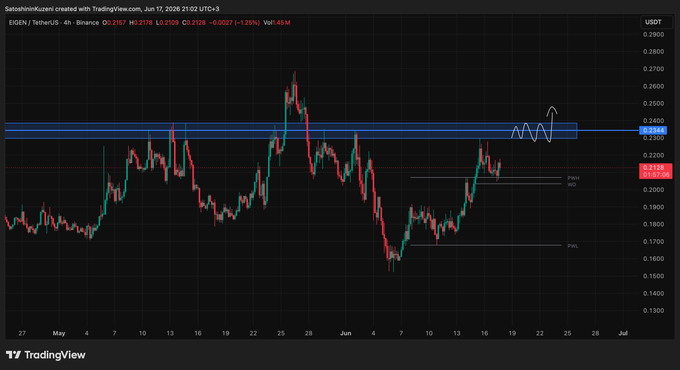680x370 pixels.
Task: Click the change value −0.0027 (−1.25%)
Action: [235, 23]
